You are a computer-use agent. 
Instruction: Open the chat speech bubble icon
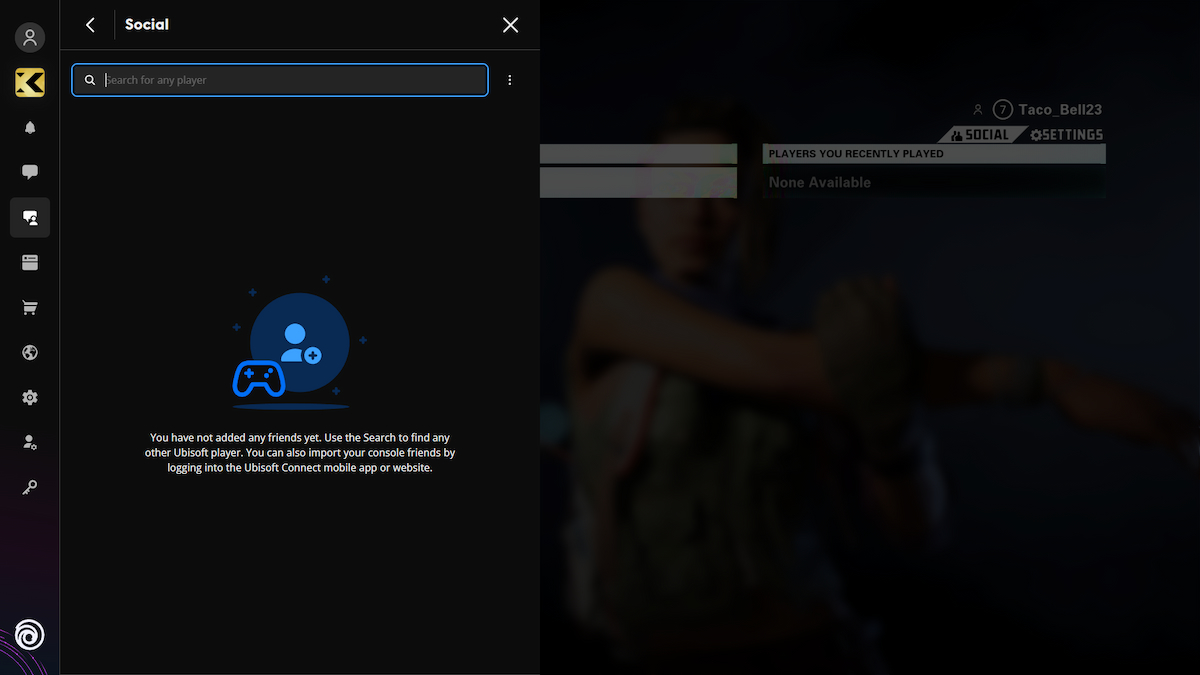[x=30, y=172]
